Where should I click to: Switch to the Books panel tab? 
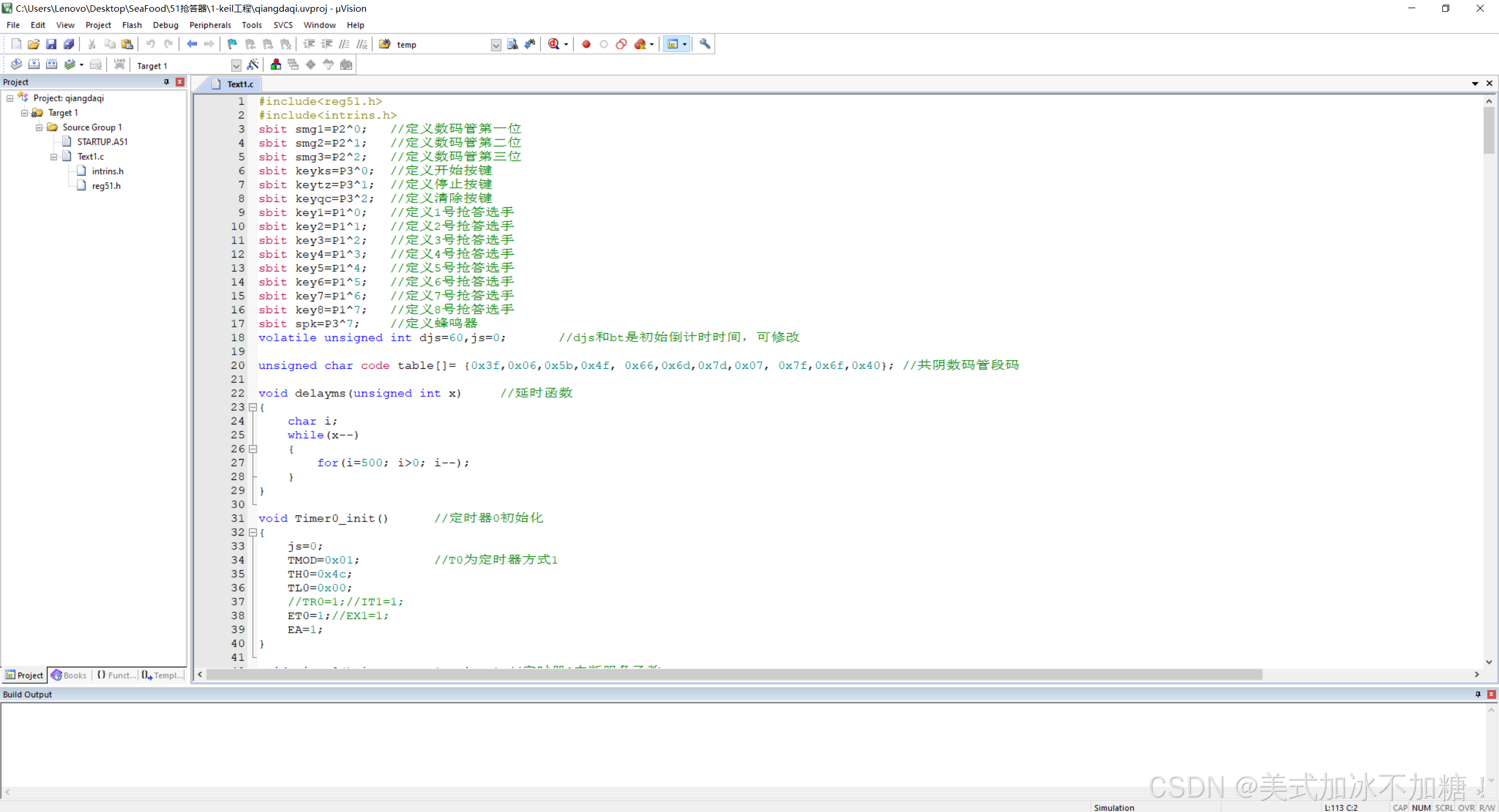click(x=69, y=675)
